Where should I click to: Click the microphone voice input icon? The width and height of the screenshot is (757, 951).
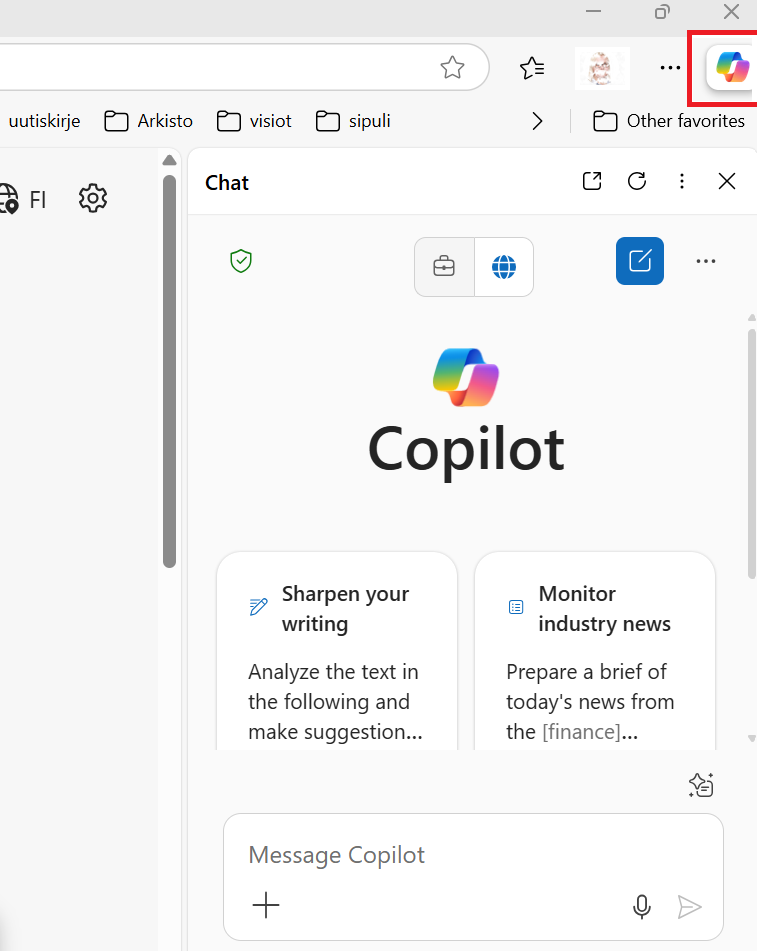pyautogui.click(x=642, y=906)
